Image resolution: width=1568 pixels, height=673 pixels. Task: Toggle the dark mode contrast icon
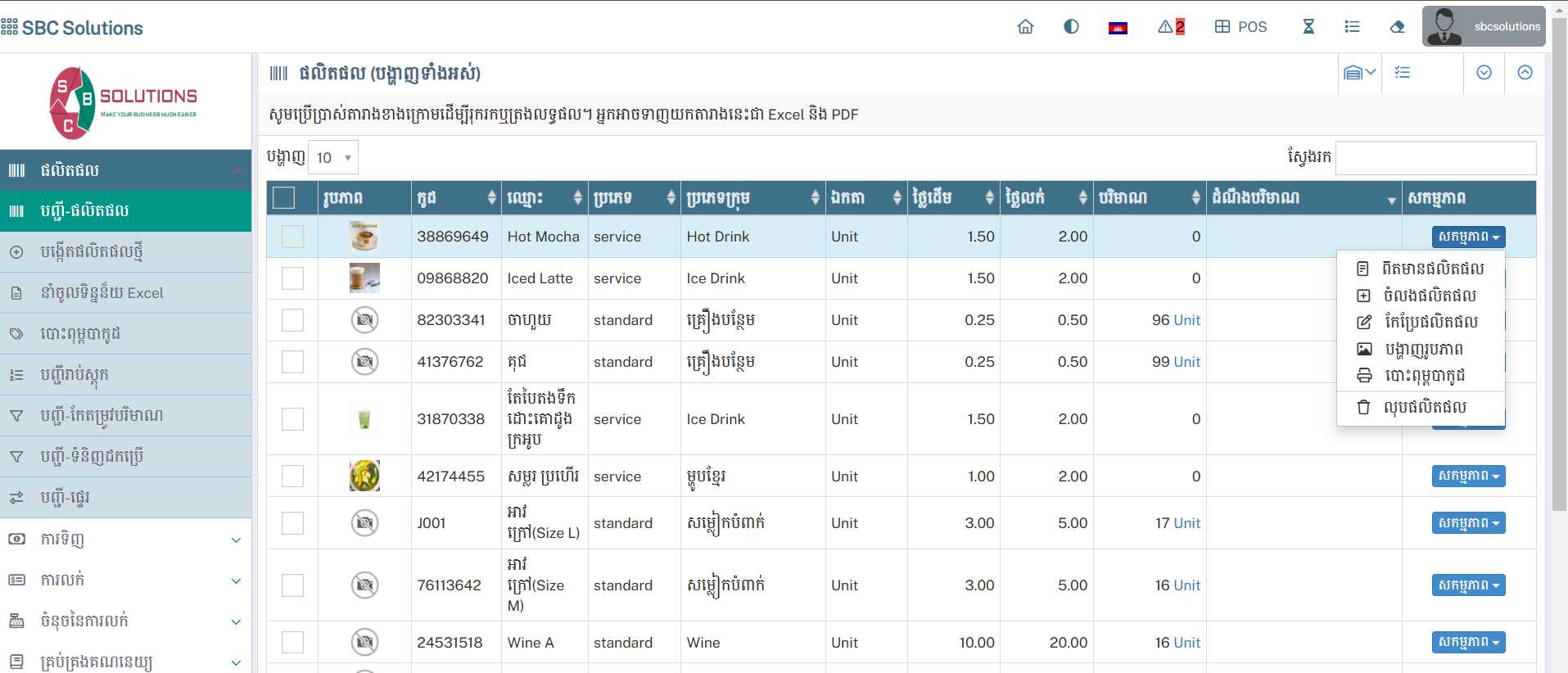[1071, 27]
